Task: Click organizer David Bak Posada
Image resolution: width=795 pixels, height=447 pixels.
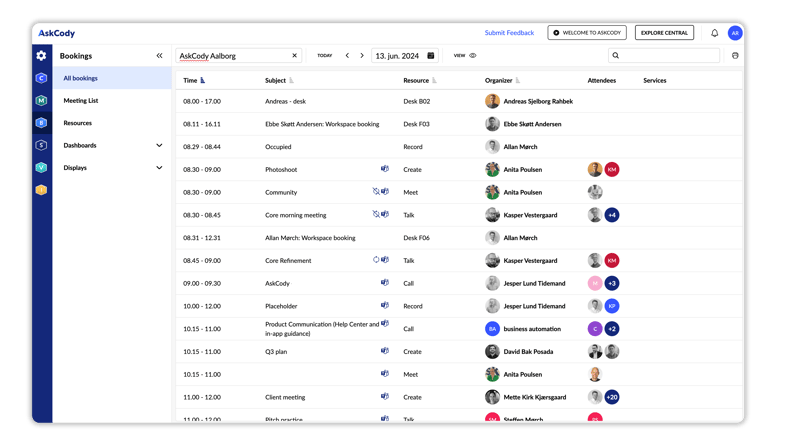Action: 528,352
